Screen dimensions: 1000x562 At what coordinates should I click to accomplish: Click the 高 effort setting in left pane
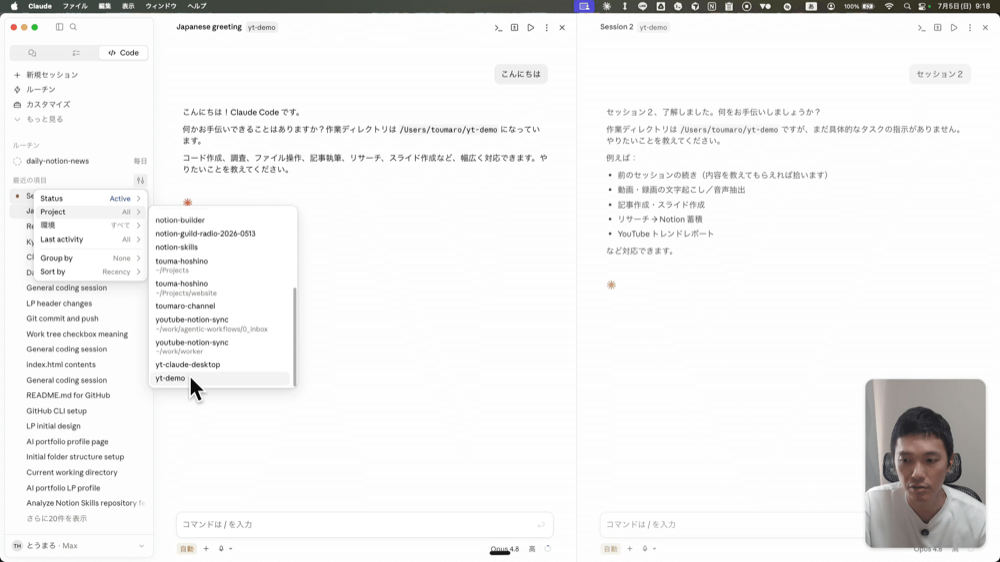coord(532,549)
